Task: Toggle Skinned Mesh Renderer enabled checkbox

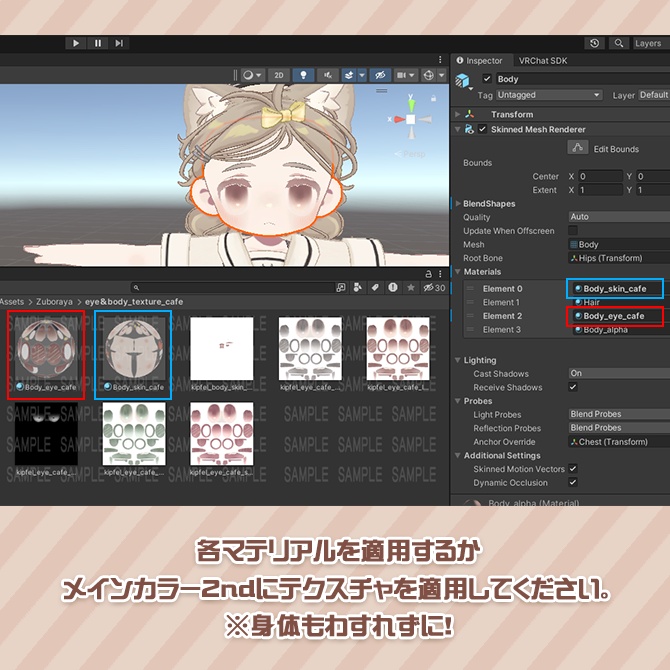Action: click(482, 129)
